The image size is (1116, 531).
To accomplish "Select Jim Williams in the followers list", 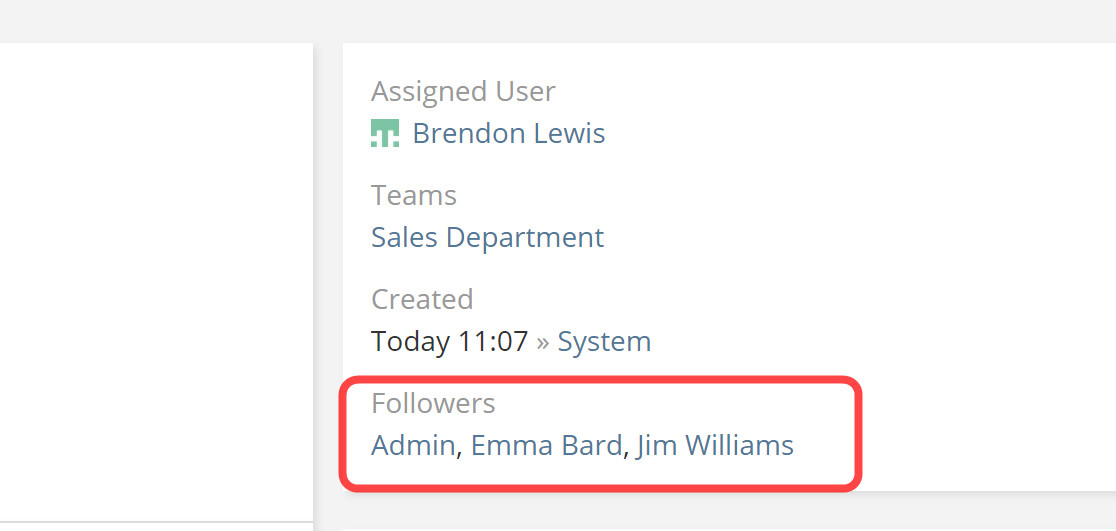I will [x=714, y=445].
